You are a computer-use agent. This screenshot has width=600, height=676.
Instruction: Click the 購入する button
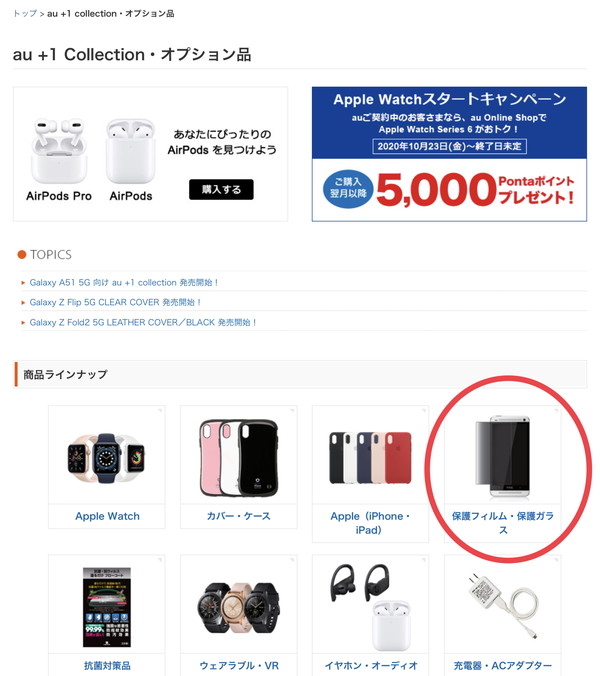click(x=221, y=189)
